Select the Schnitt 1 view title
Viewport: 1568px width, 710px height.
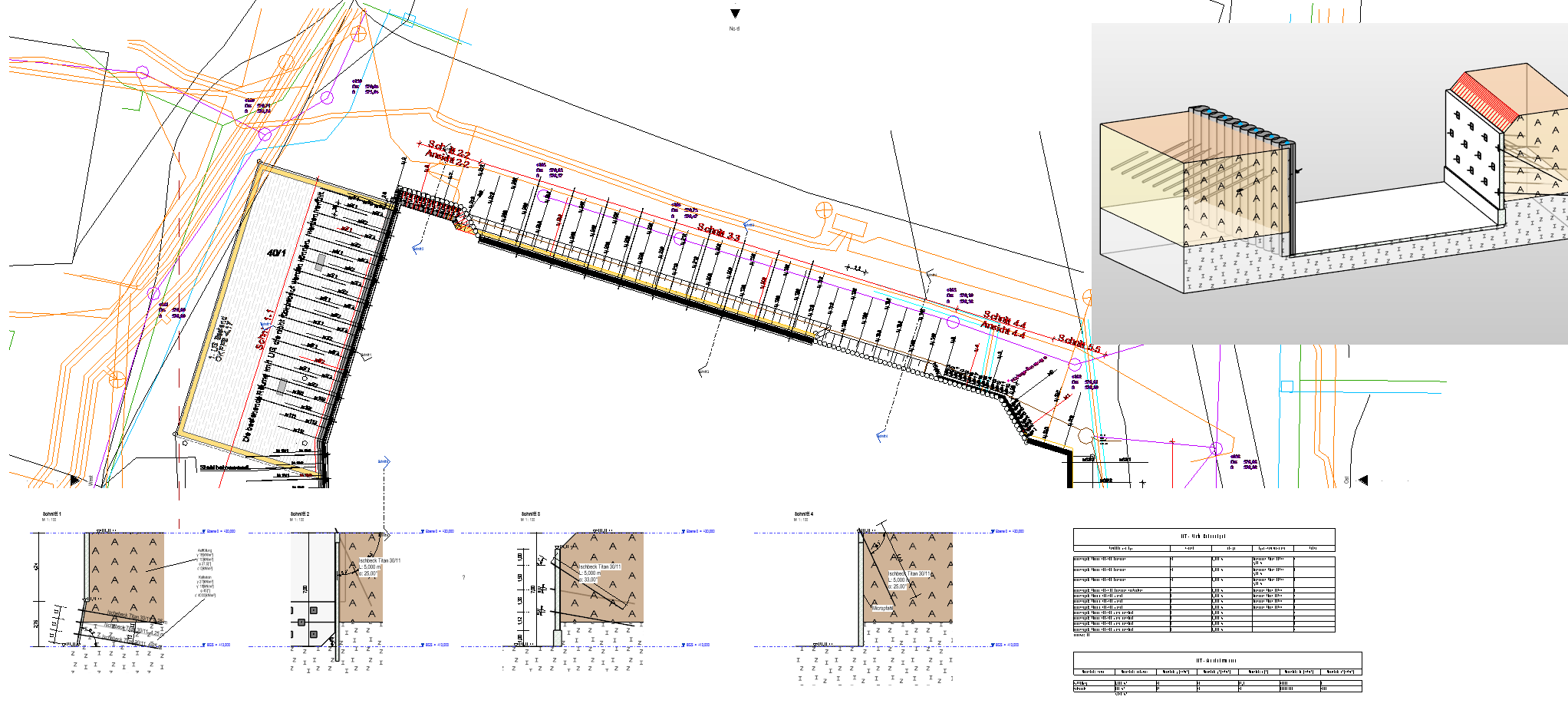click(x=51, y=514)
